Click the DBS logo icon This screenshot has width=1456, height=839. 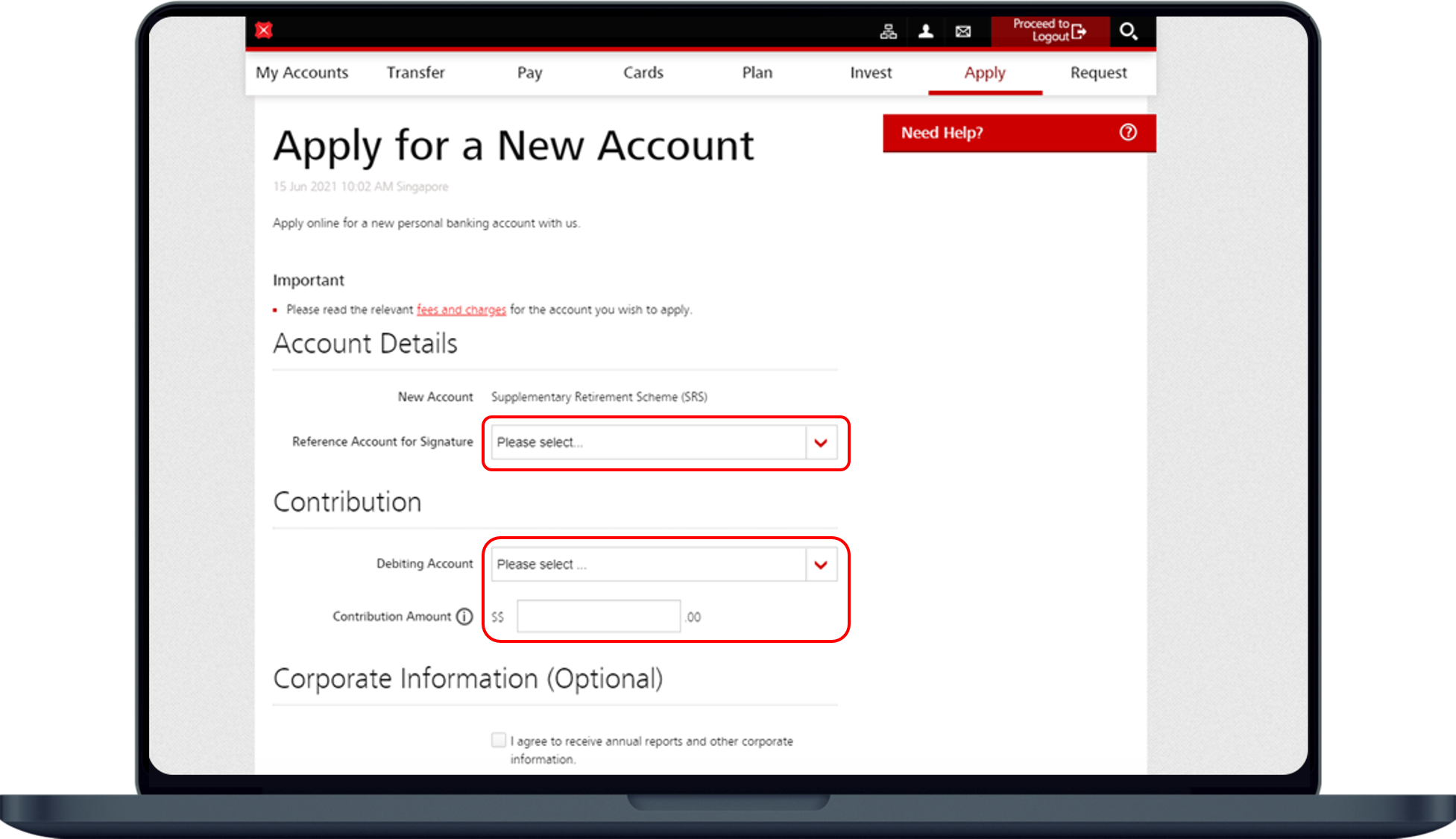coord(264,31)
